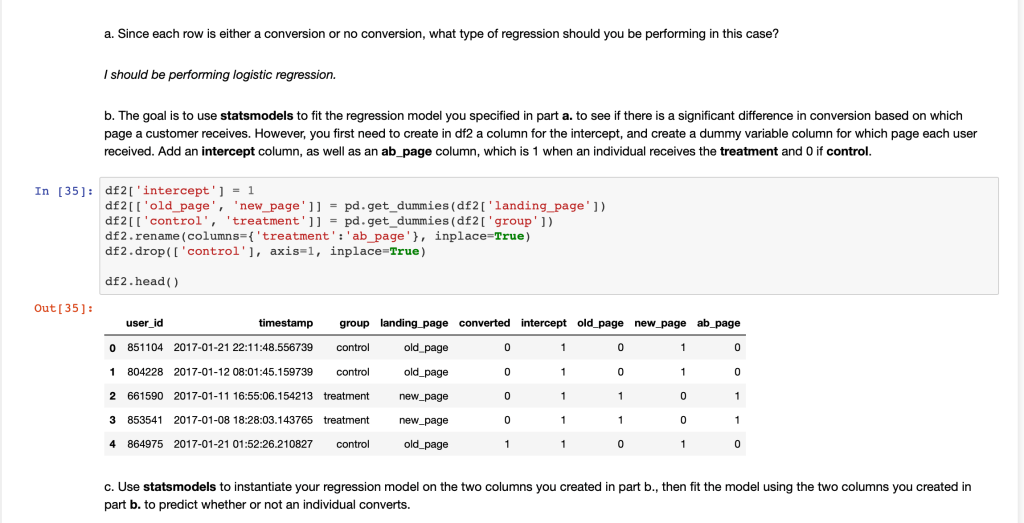
Task: Click the df2.drop code line
Action: tap(264, 251)
